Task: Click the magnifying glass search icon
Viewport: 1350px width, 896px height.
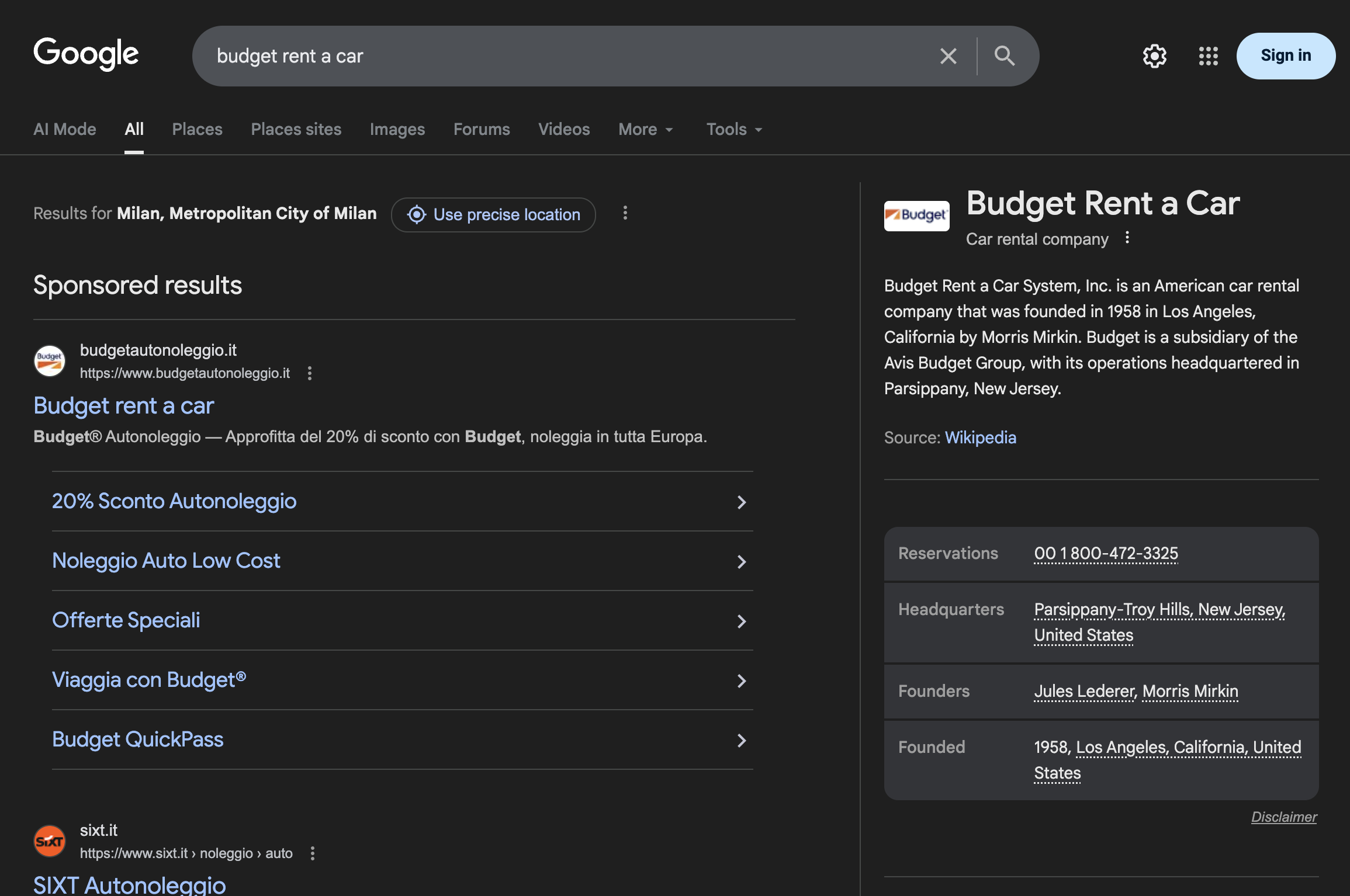Action: coord(1005,56)
